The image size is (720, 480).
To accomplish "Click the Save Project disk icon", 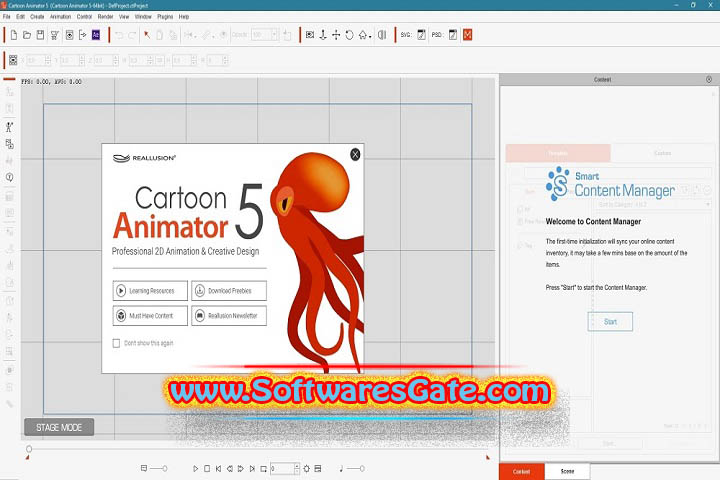I will pyautogui.click(x=40, y=35).
